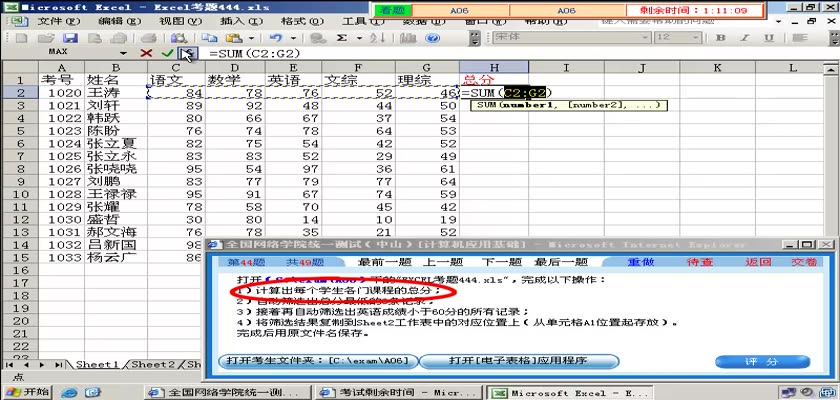Switch to 考试剩余时间 taskbar window
The image size is (840, 400).
tap(400, 393)
